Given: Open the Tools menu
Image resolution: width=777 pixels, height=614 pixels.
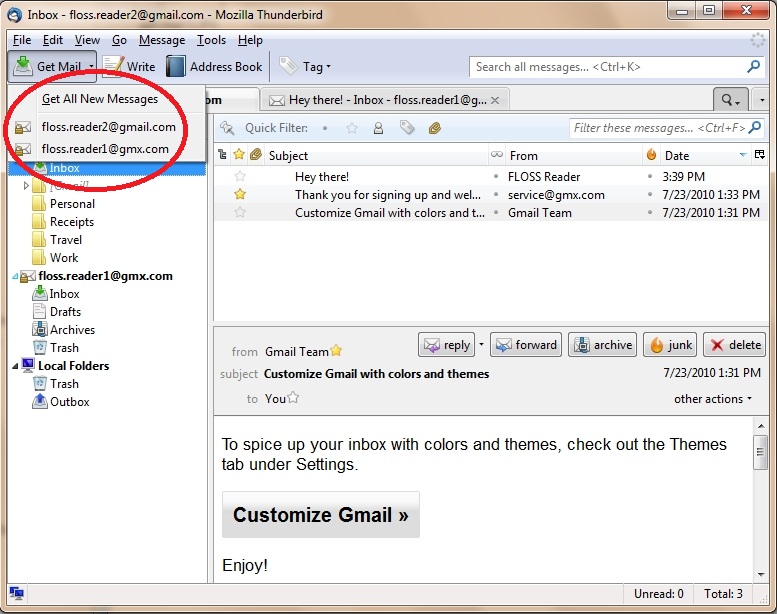Looking at the screenshot, I should [212, 40].
